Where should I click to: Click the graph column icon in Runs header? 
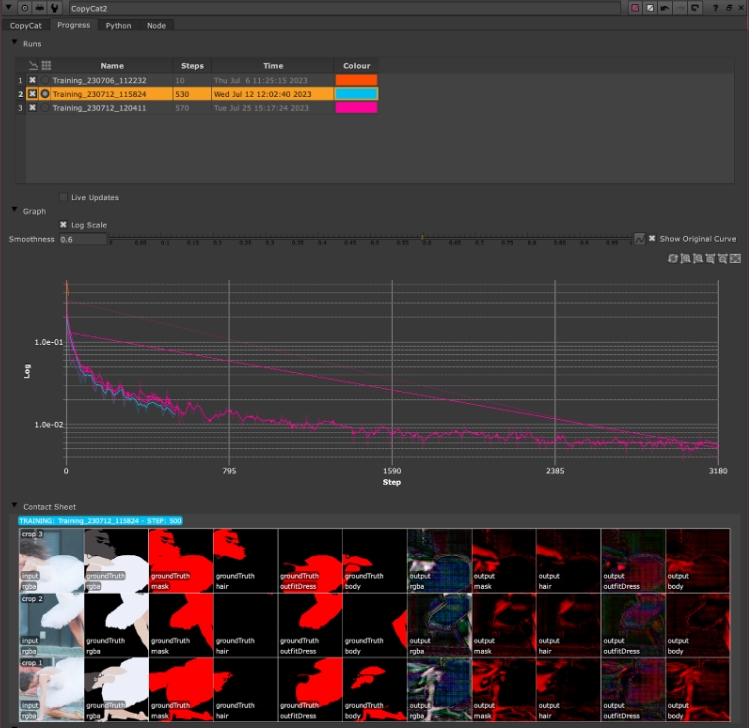33,66
